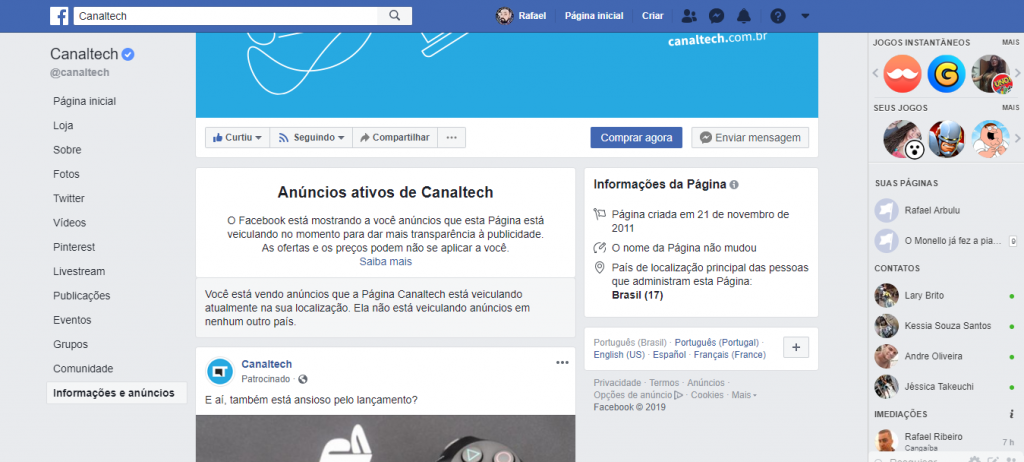Click in the Canaltech search field
The width and height of the screenshot is (1024, 462).
[225, 16]
